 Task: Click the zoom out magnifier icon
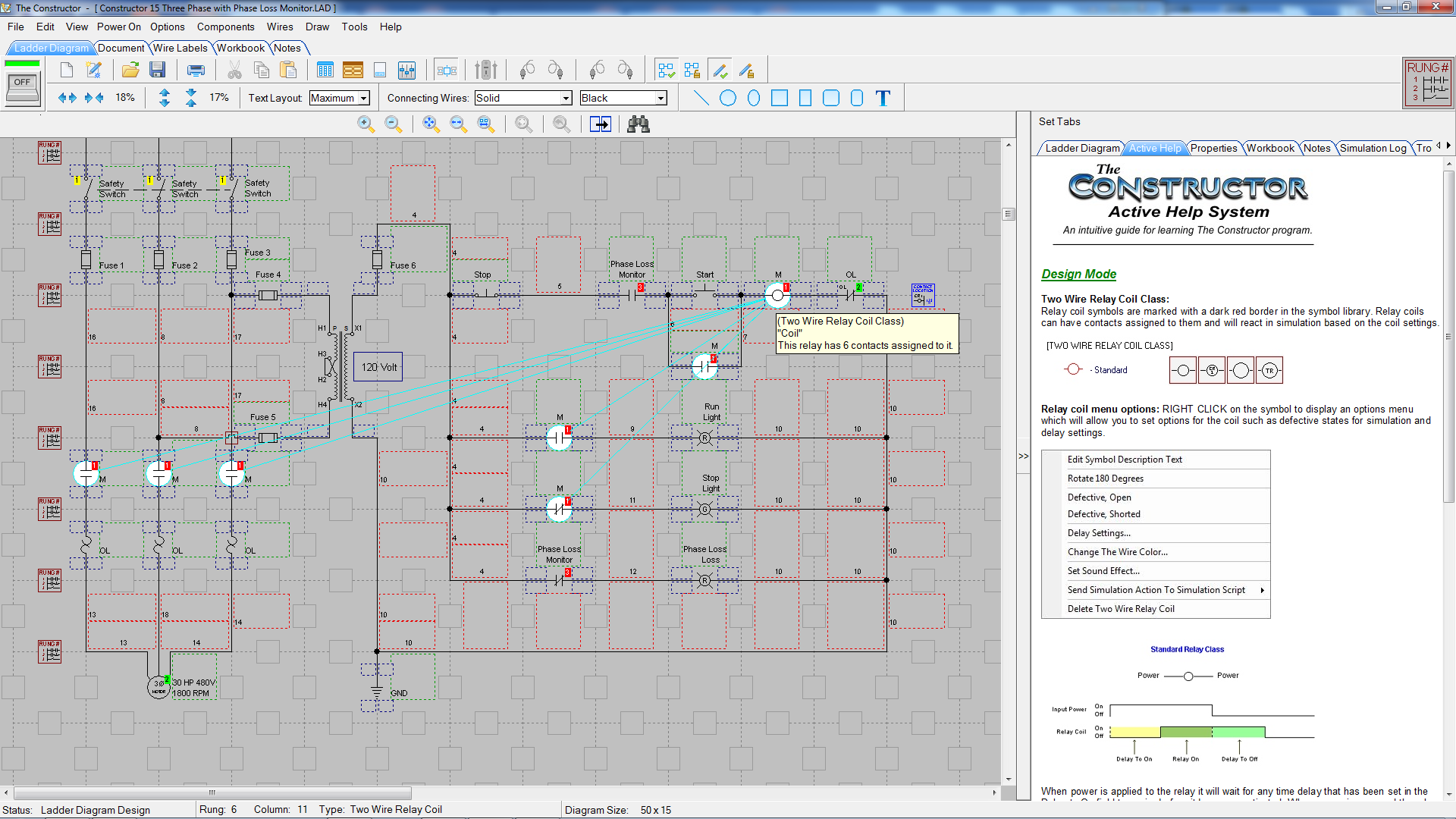click(x=394, y=124)
